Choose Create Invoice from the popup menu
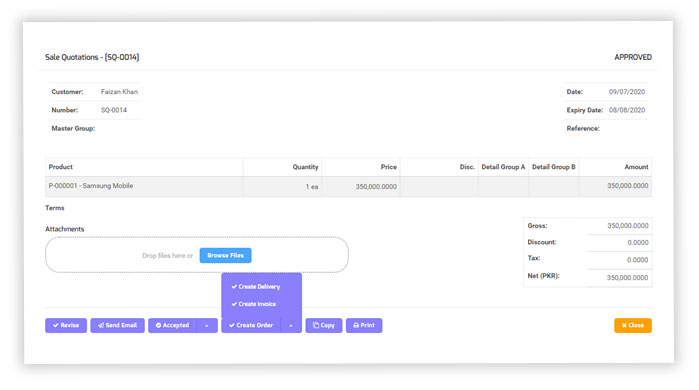 point(254,304)
